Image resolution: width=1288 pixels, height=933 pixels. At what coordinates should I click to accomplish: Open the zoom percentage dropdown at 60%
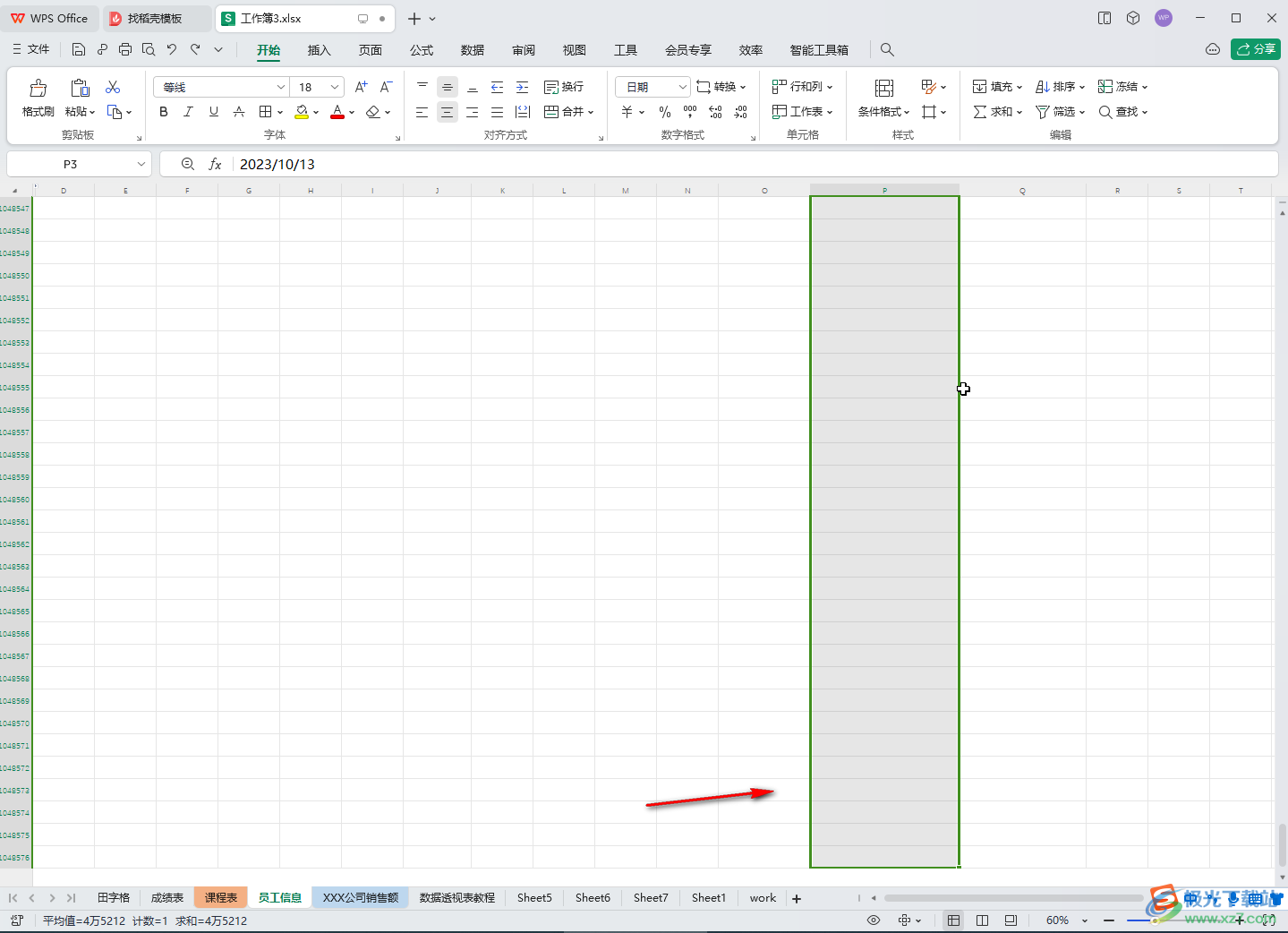click(x=1085, y=920)
